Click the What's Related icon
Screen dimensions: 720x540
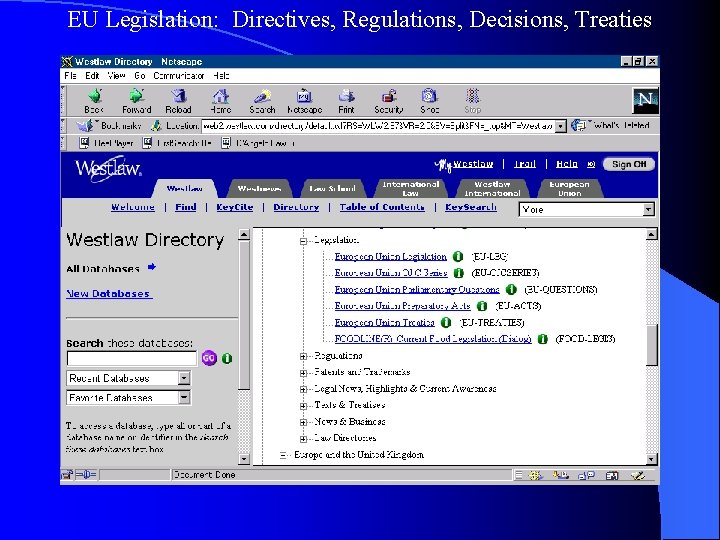coord(579,125)
